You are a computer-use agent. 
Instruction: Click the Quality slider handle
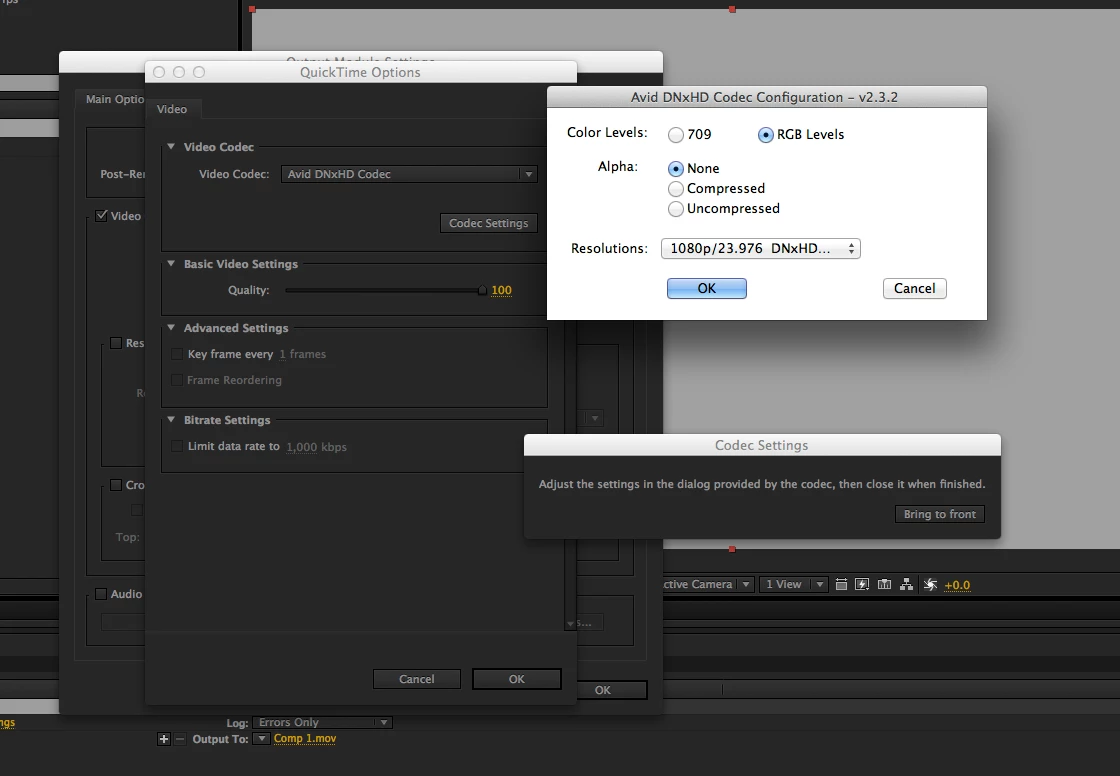tap(482, 290)
